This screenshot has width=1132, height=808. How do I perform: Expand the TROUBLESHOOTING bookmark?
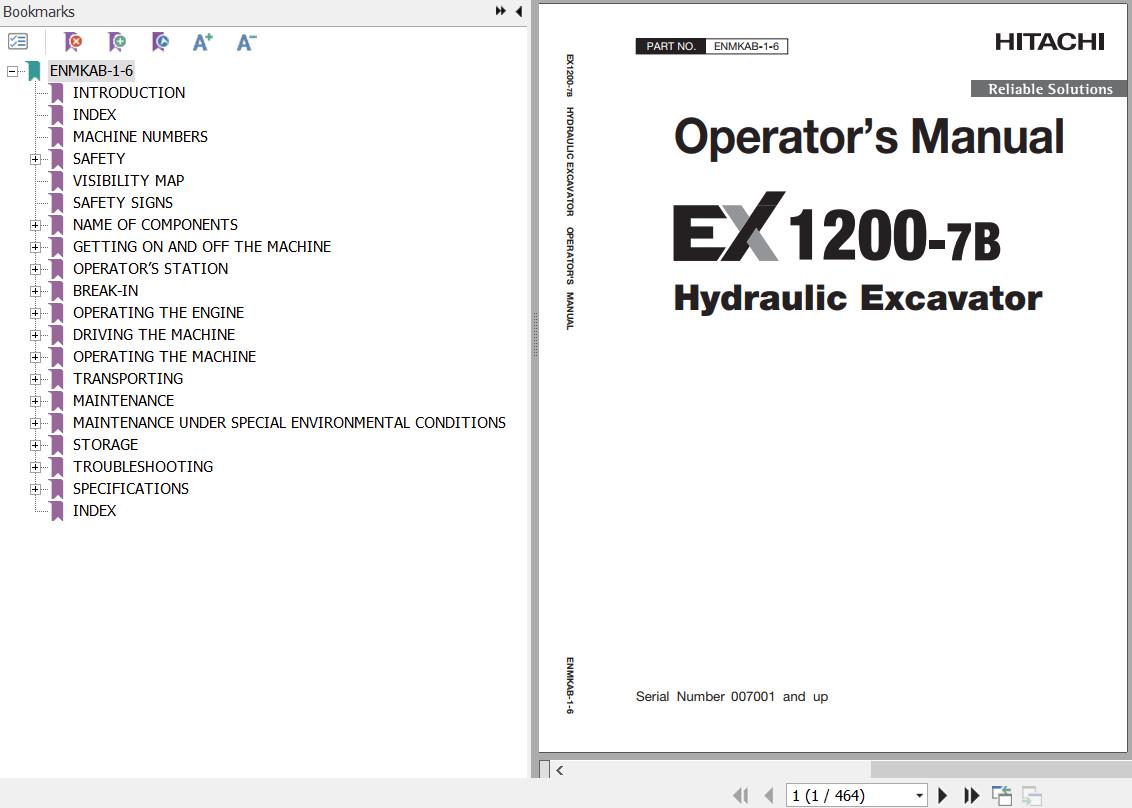click(35, 467)
